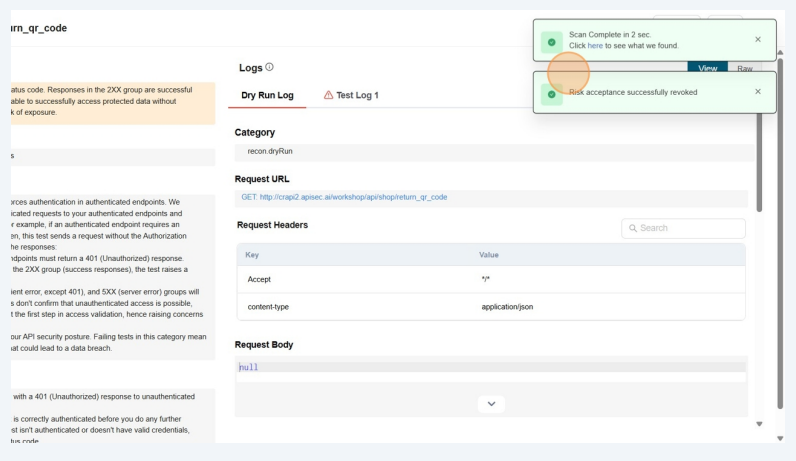Screen dimensions: 796x461
Task: Close the Risk acceptance revoked toast
Action: click(757, 92)
